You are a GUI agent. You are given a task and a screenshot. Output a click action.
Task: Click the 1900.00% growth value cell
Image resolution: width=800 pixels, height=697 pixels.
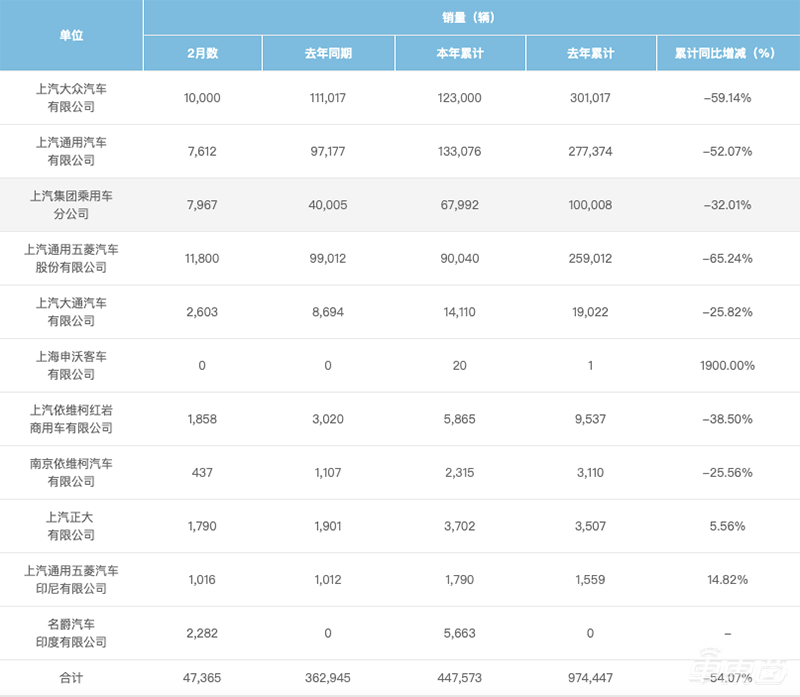point(722,365)
